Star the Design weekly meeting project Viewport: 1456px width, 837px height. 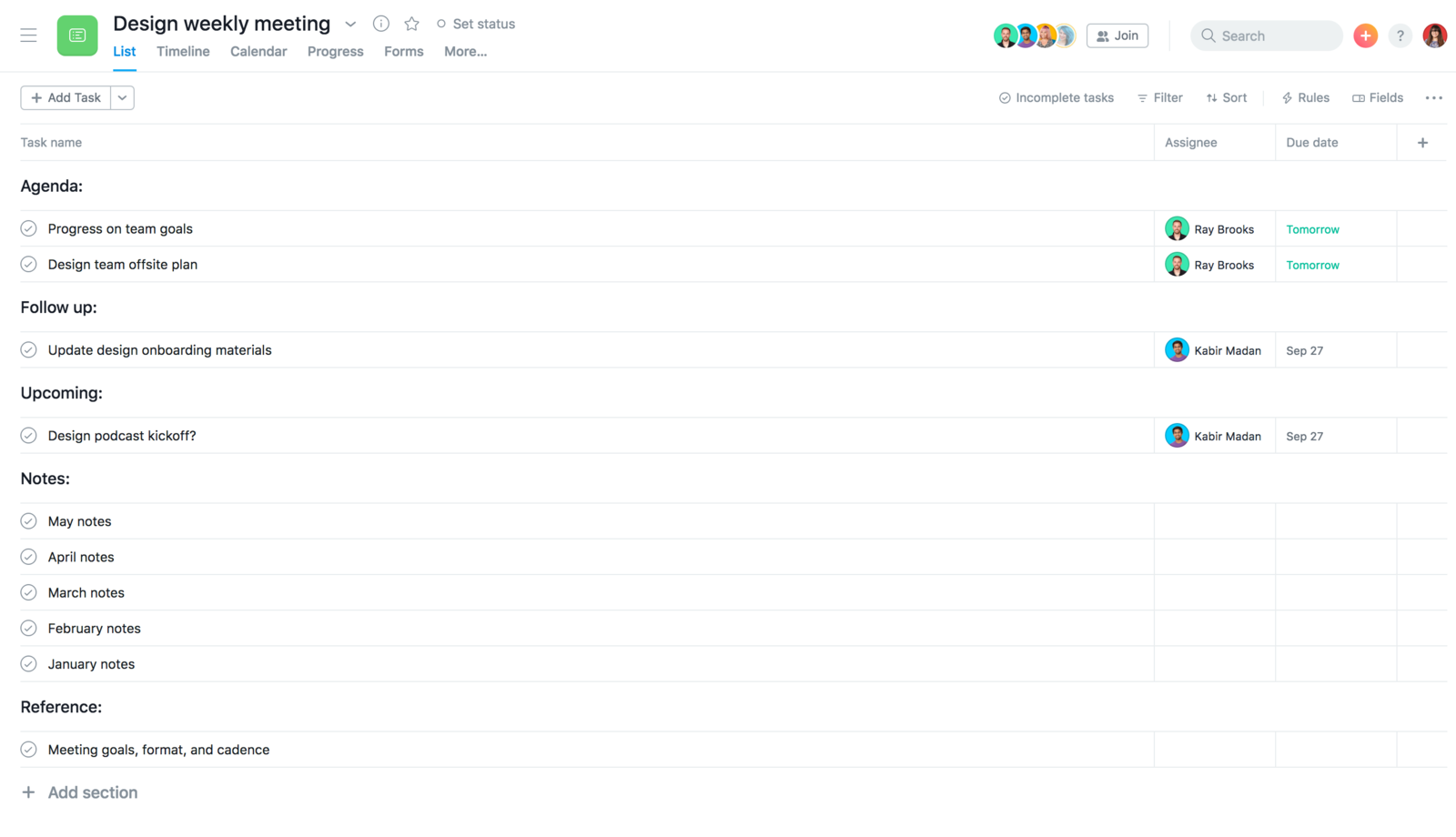coord(412,24)
